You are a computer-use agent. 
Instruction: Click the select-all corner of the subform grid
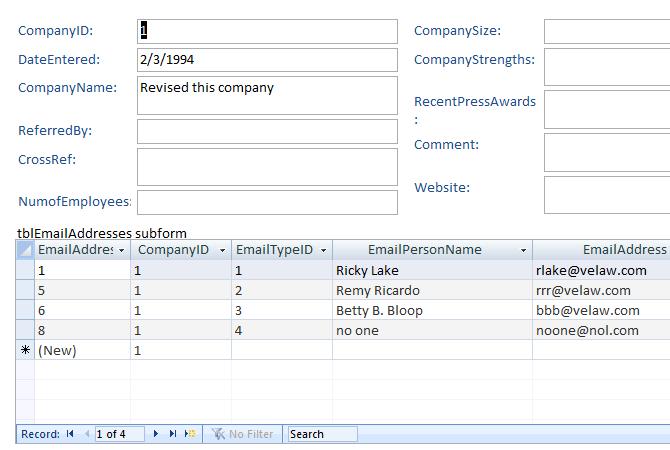tap(26, 250)
